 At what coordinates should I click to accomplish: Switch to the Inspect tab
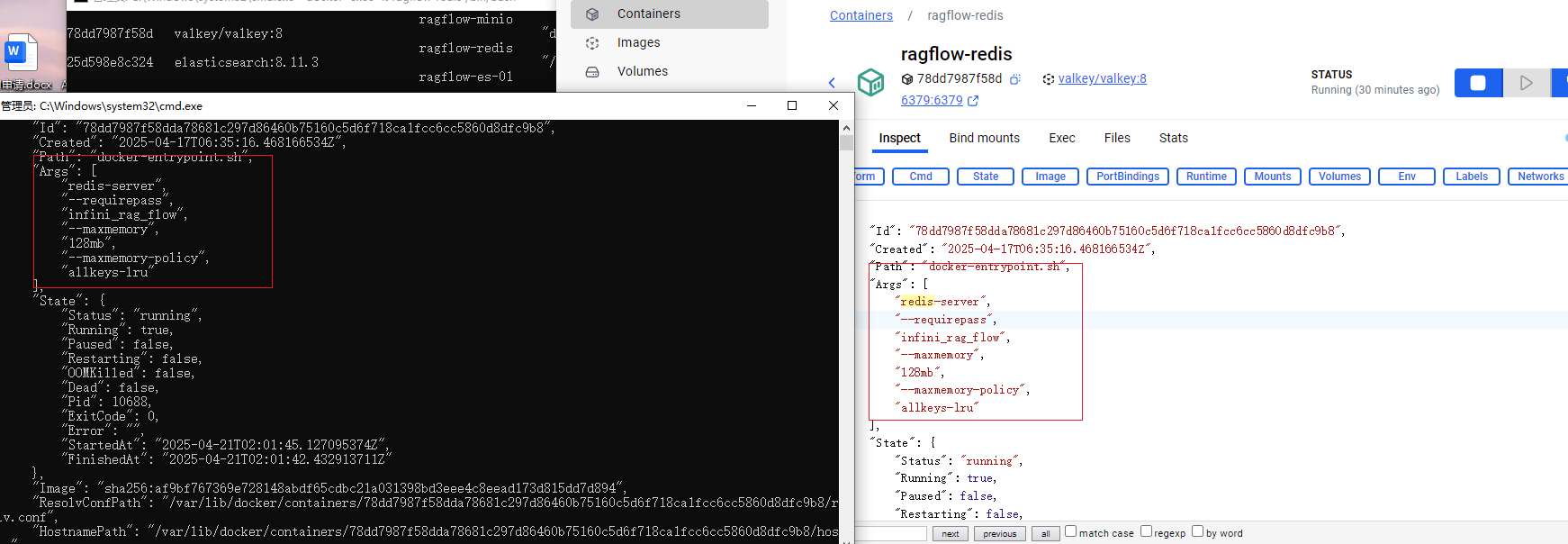899,138
